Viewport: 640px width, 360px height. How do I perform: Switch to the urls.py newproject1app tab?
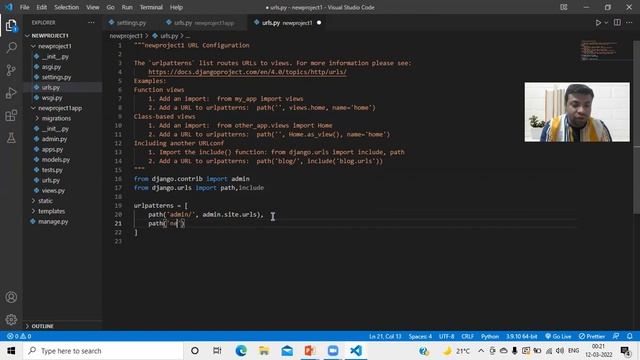pyautogui.click(x=203, y=23)
